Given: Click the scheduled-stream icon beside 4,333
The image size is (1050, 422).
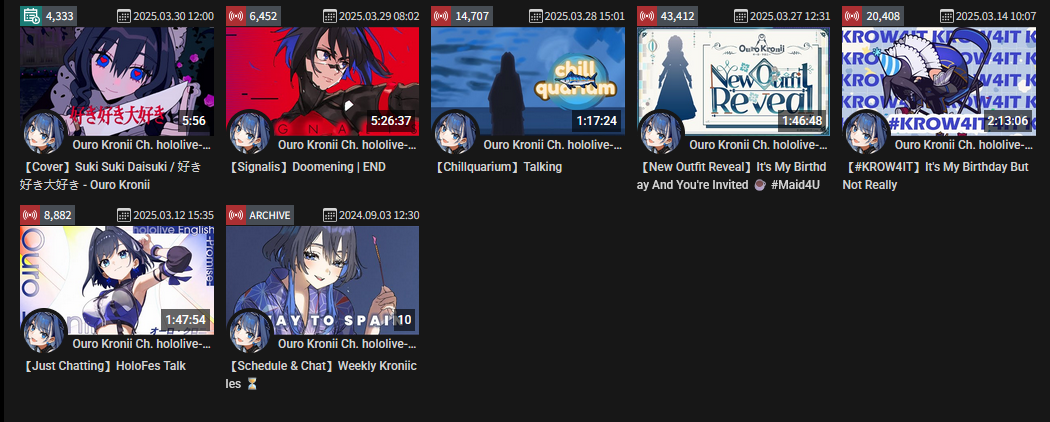Looking at the screenshot, I should tap(30, 16).
